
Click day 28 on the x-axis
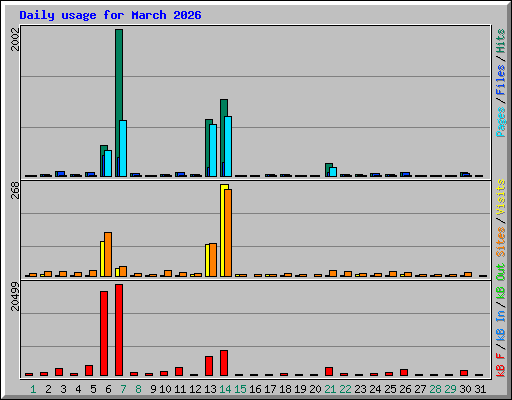click(x=435, y=389)
